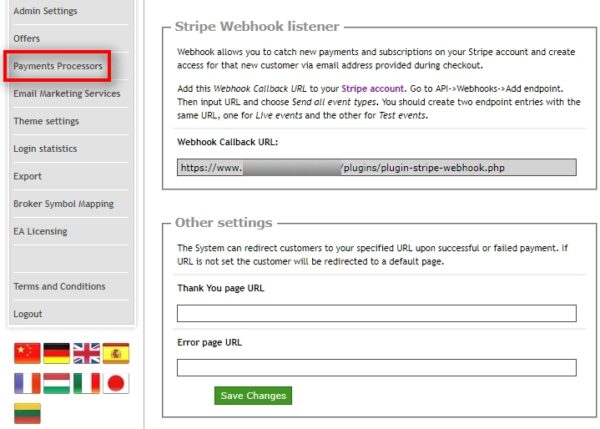The image size is (600, 429).
Task: Open Broker Symbol Mapping
Action: coord(63,204)
